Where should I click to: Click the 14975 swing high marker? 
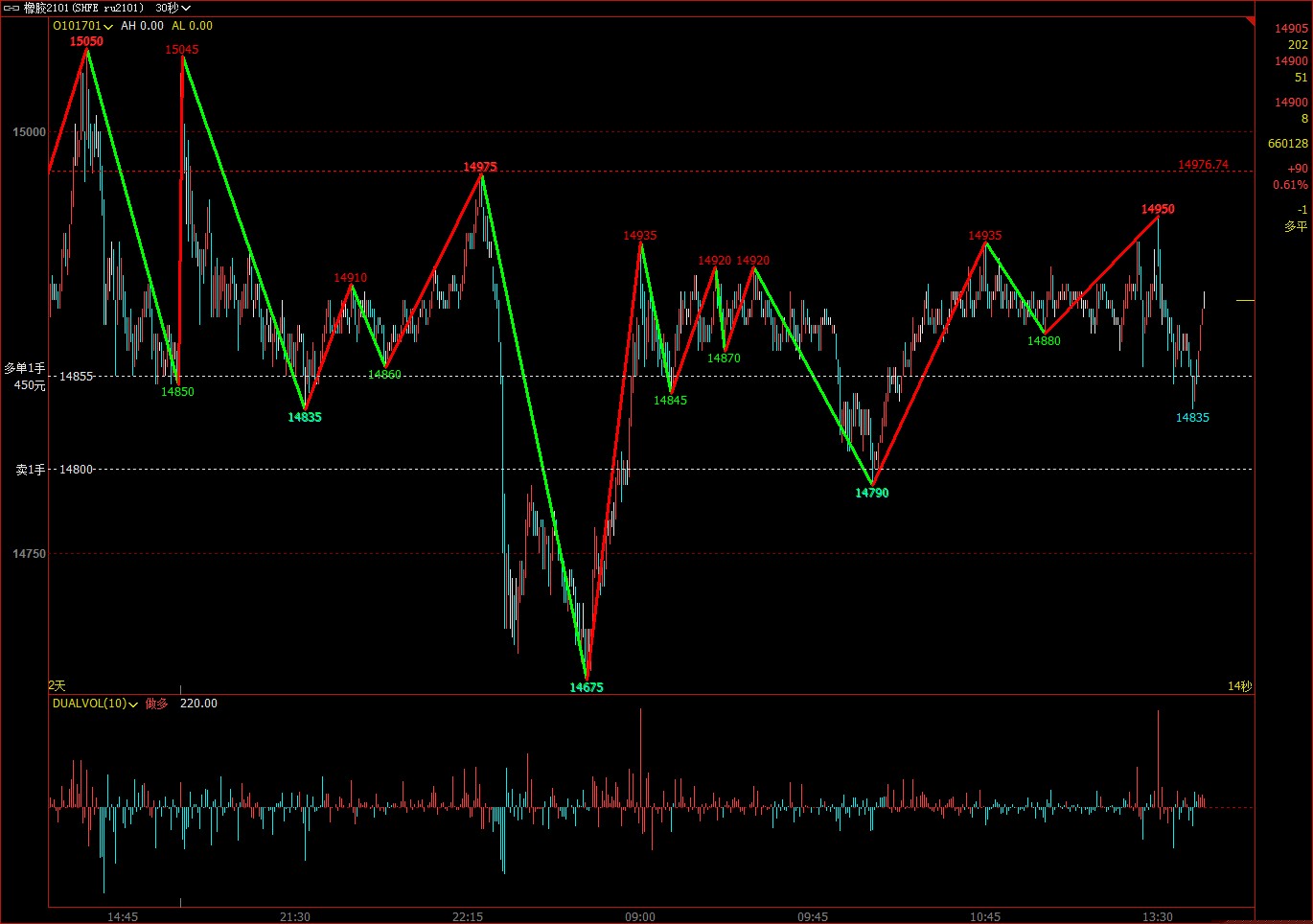[480, 167]
